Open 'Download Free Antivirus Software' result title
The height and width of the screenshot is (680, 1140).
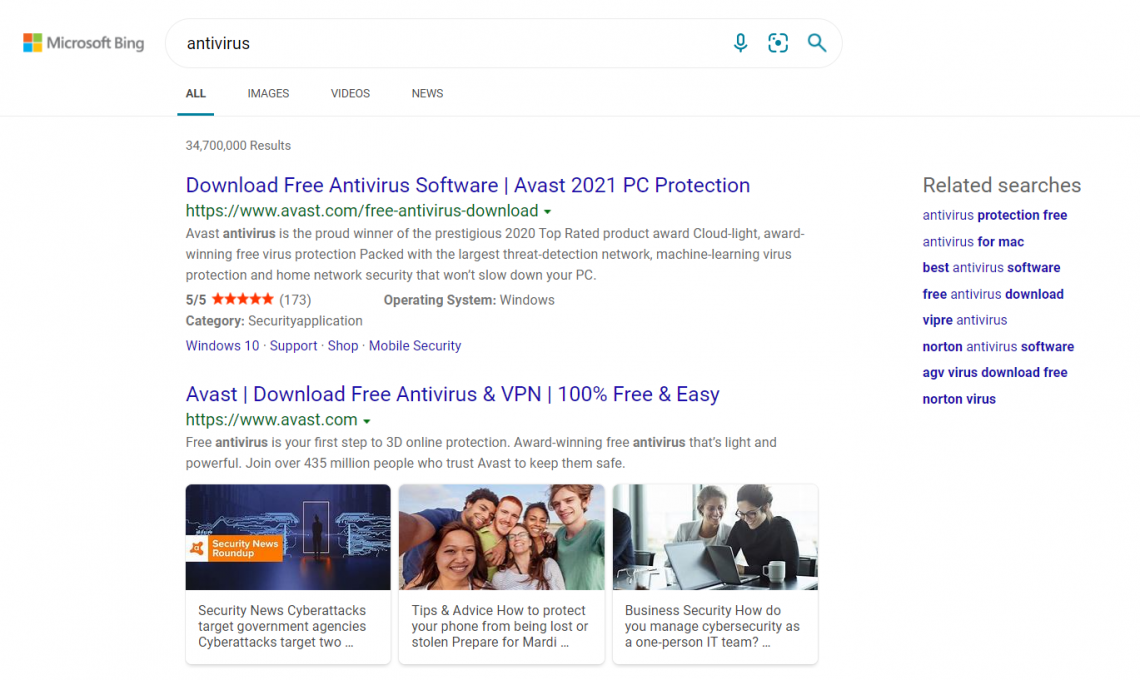[x=467, y=185]
